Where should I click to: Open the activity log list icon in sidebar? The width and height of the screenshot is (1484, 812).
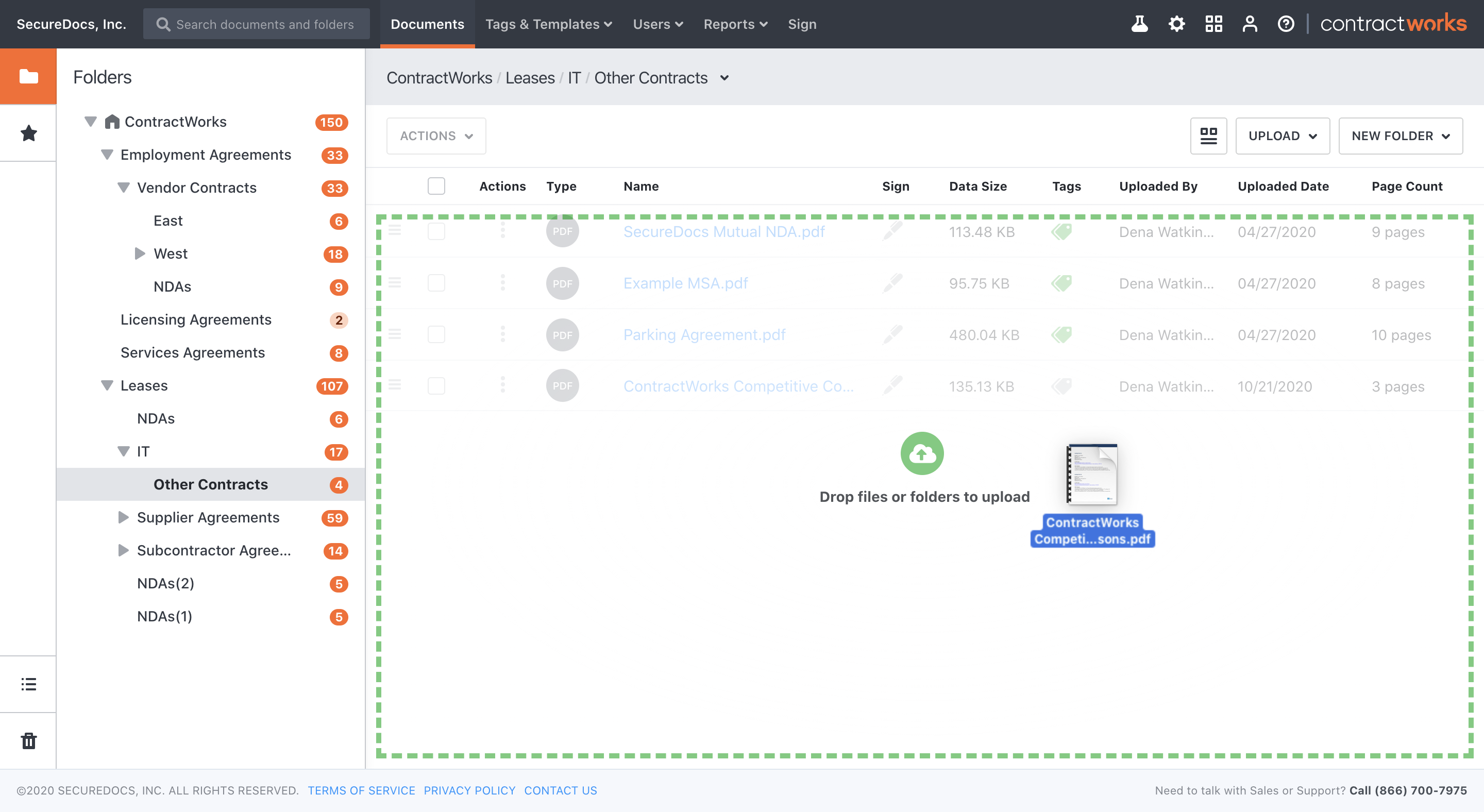coord(28,684)
